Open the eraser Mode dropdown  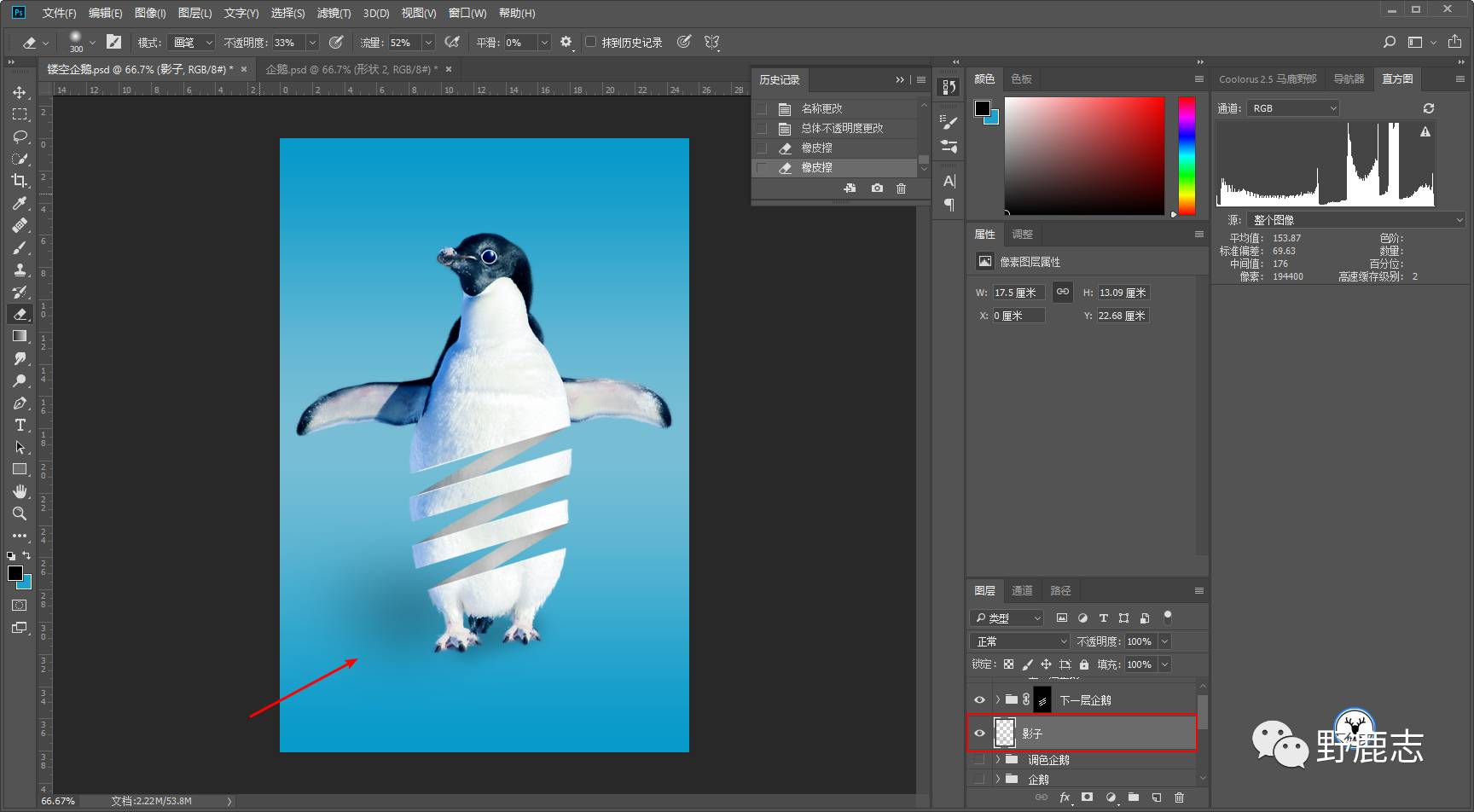192,43
